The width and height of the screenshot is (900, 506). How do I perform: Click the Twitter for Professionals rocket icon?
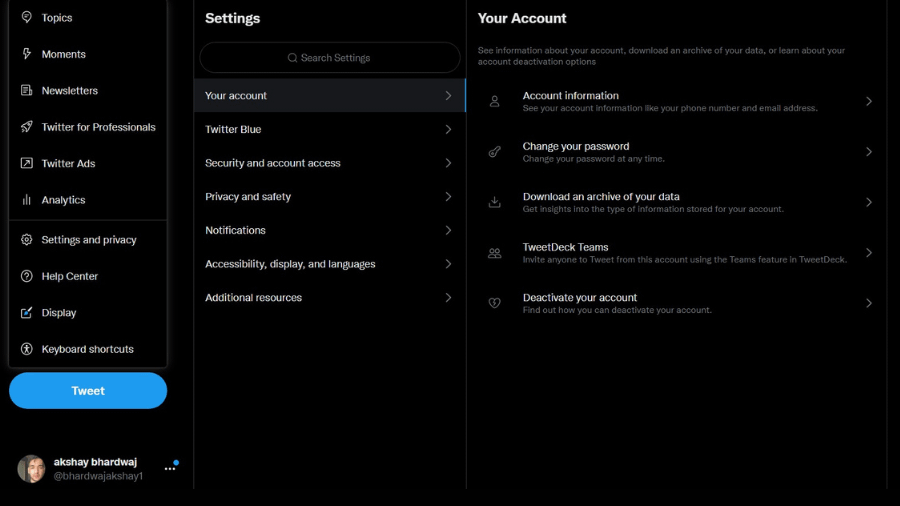(x=26, y=127)
